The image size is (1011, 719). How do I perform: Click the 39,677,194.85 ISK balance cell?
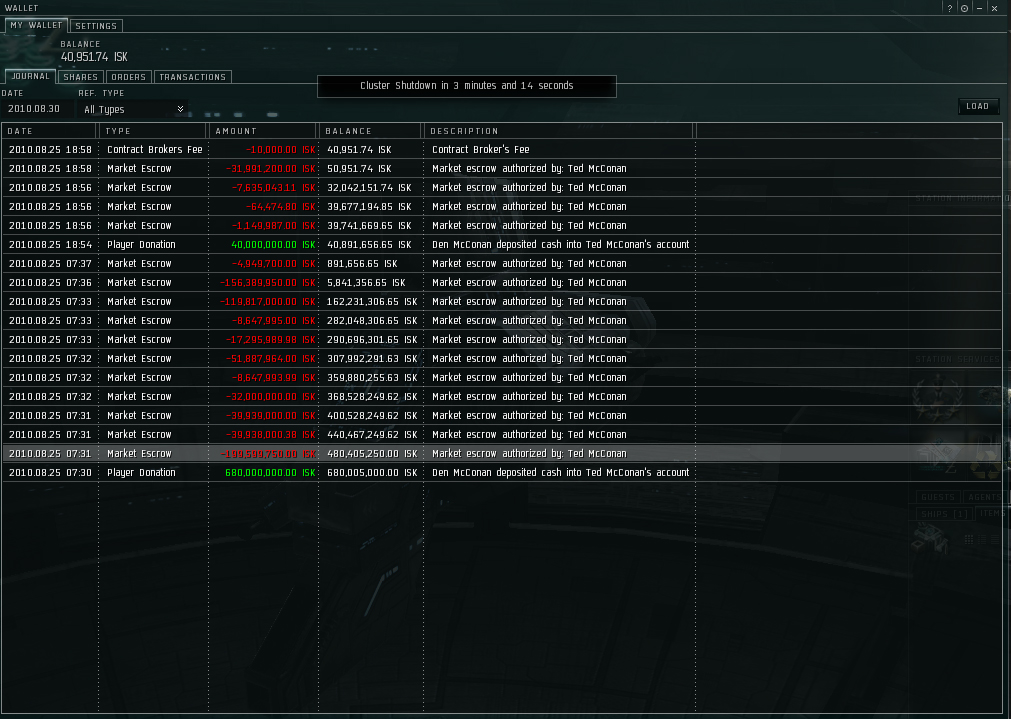point(369,206)
